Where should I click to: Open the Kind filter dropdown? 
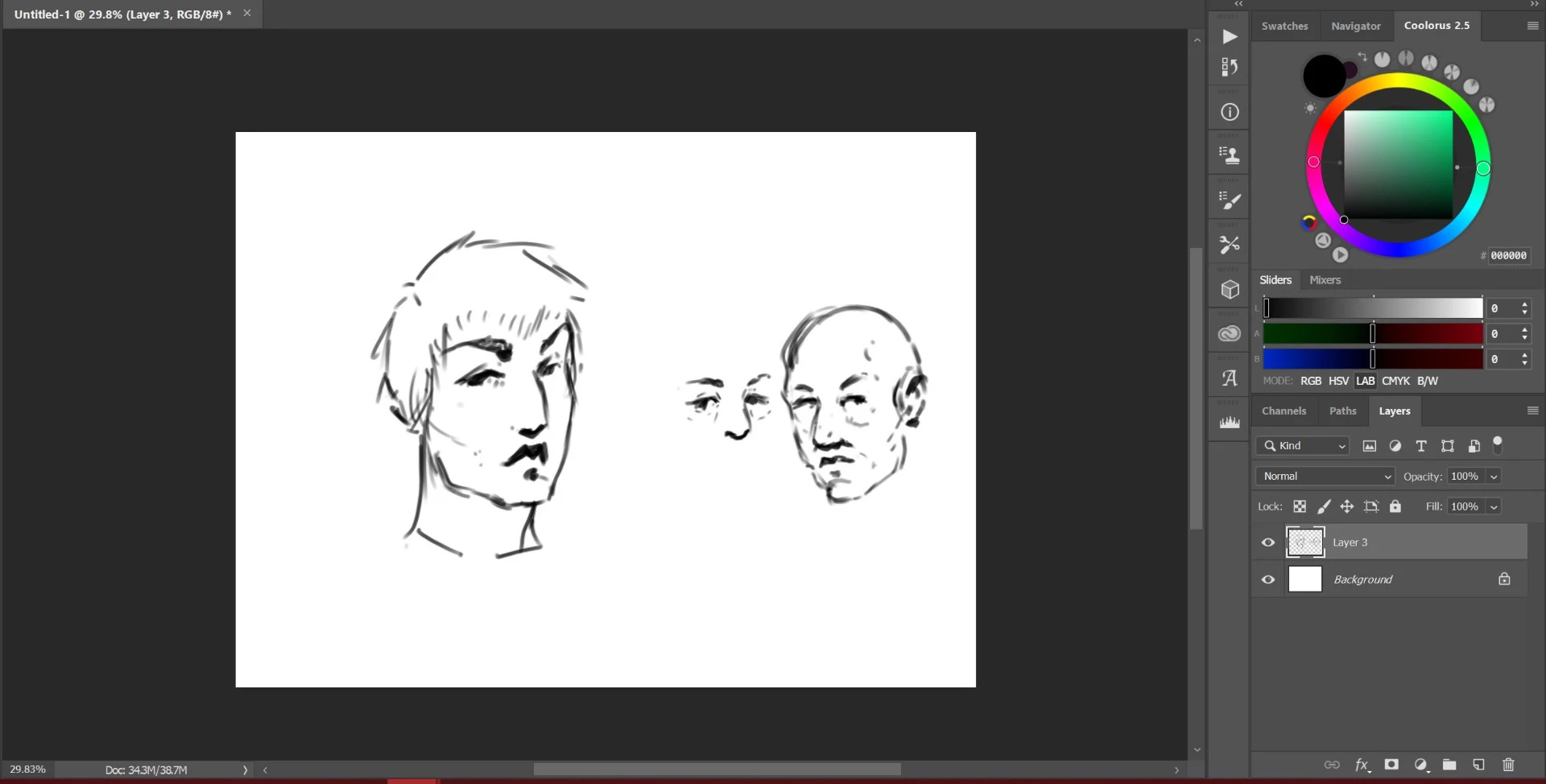[1304, 446]
